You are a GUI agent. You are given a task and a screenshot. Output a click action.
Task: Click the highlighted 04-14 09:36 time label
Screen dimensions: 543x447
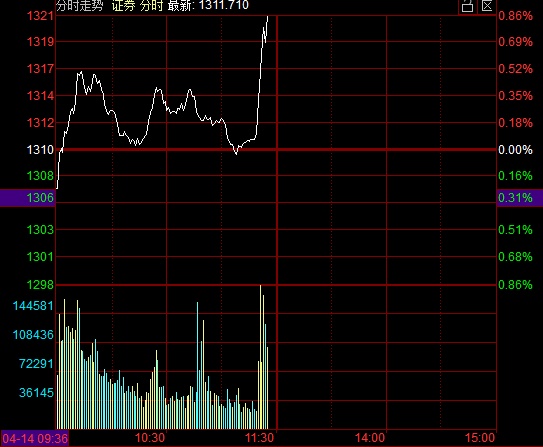pos(35,439)
